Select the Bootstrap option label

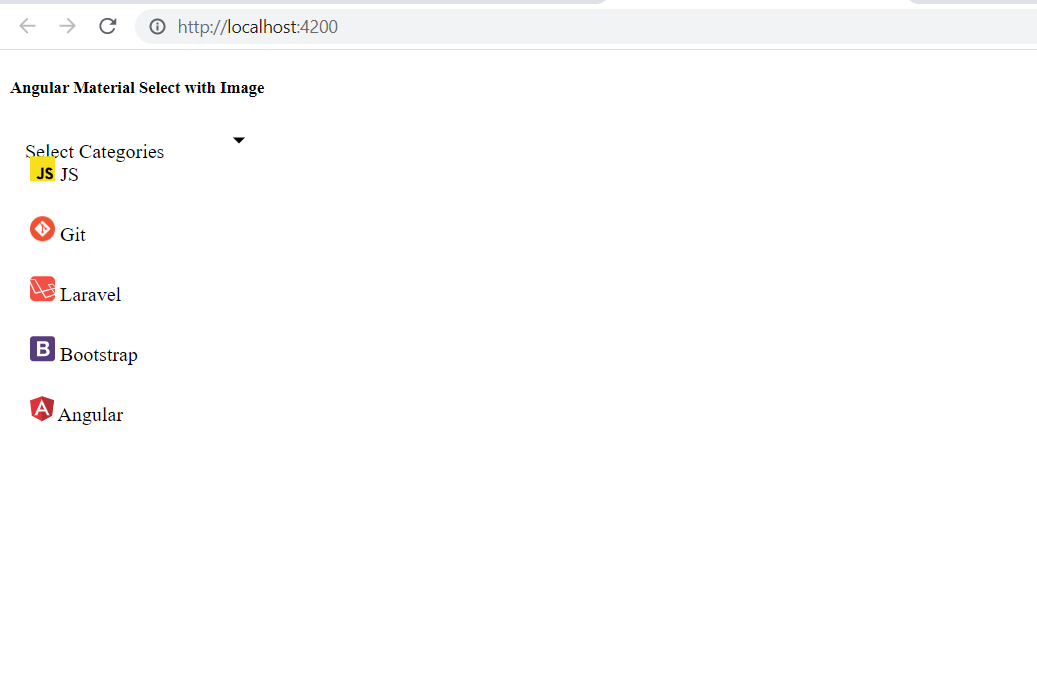[99, 355]
